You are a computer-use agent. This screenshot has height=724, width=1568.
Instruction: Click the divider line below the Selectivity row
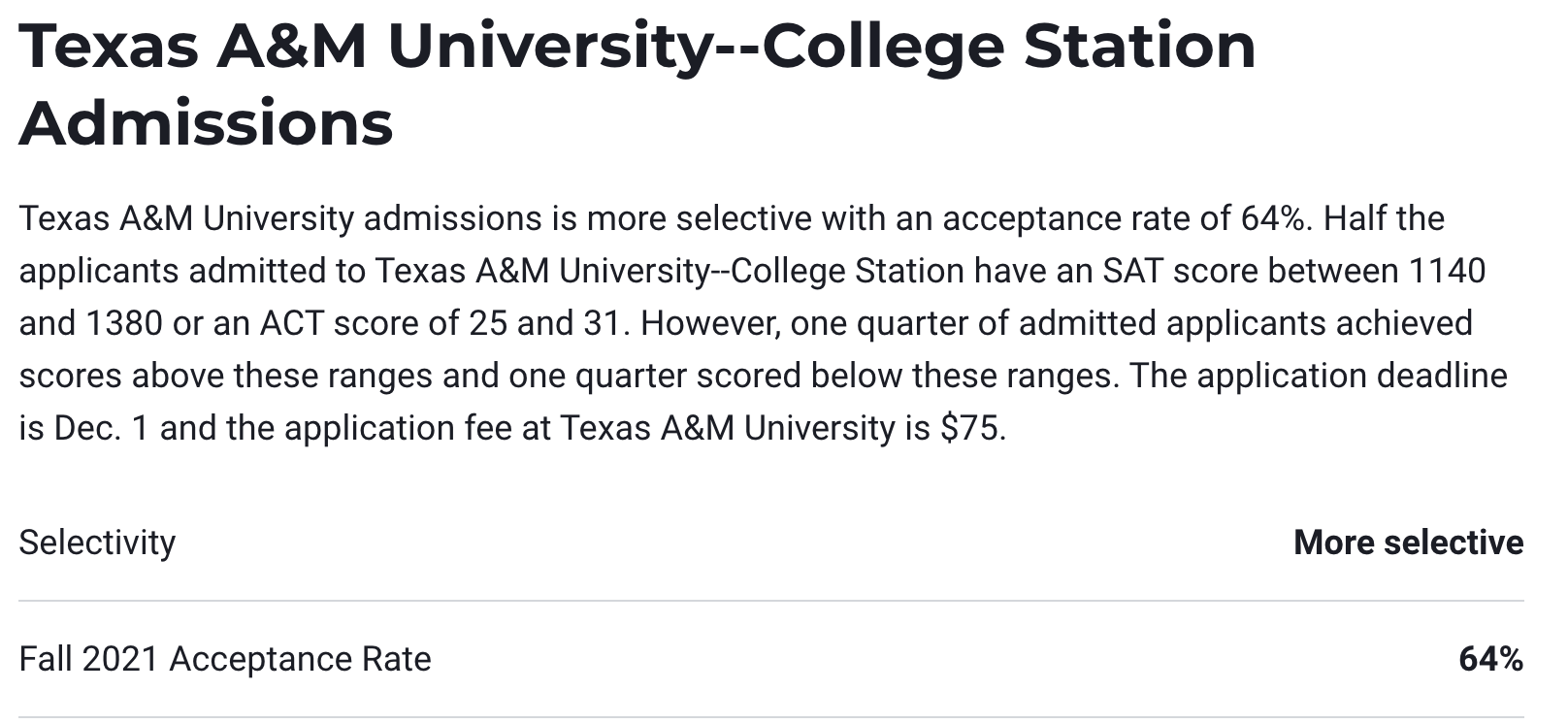click(771, 601)
